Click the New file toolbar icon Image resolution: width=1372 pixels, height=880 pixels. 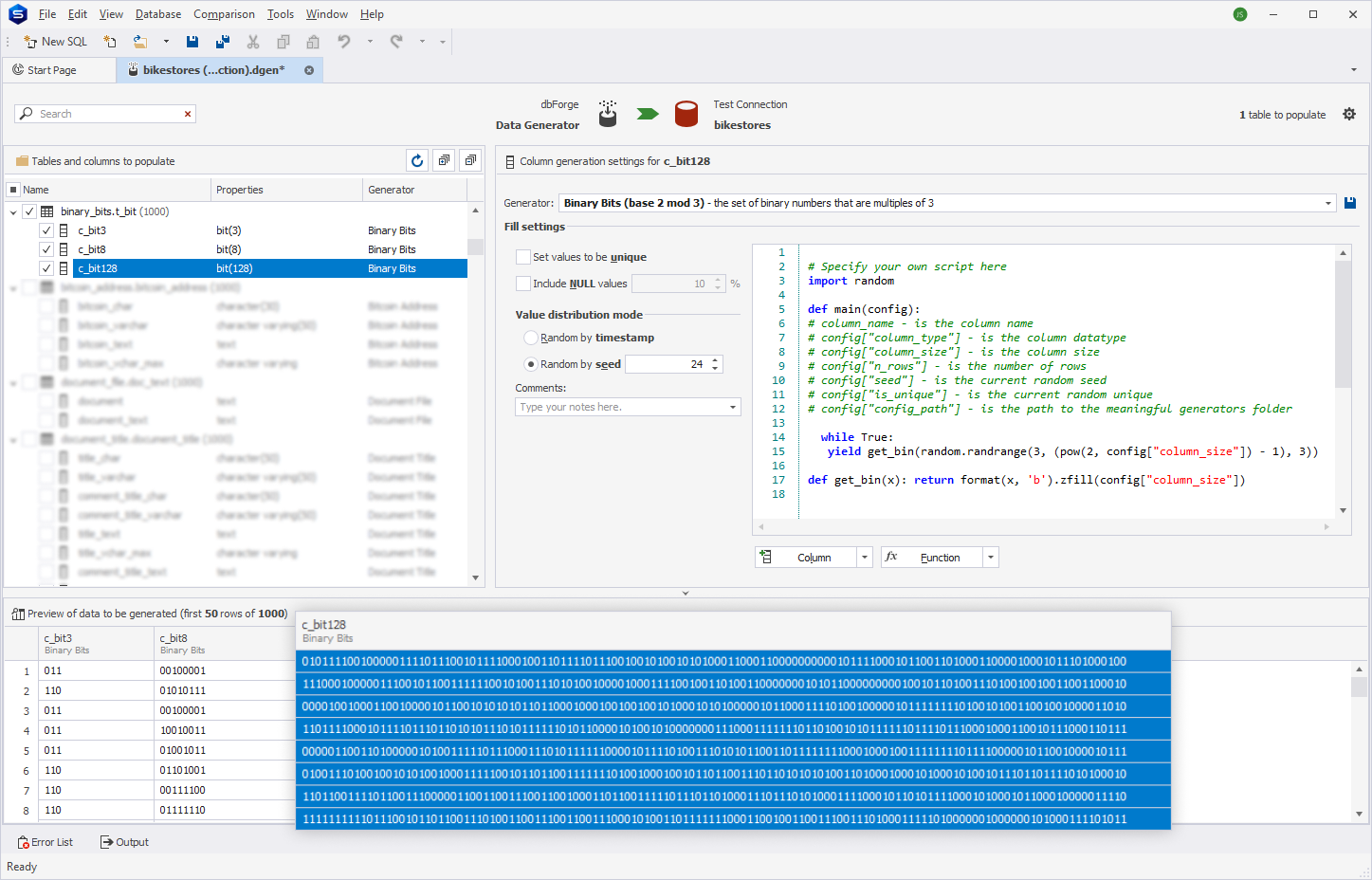tap(110, 42)
